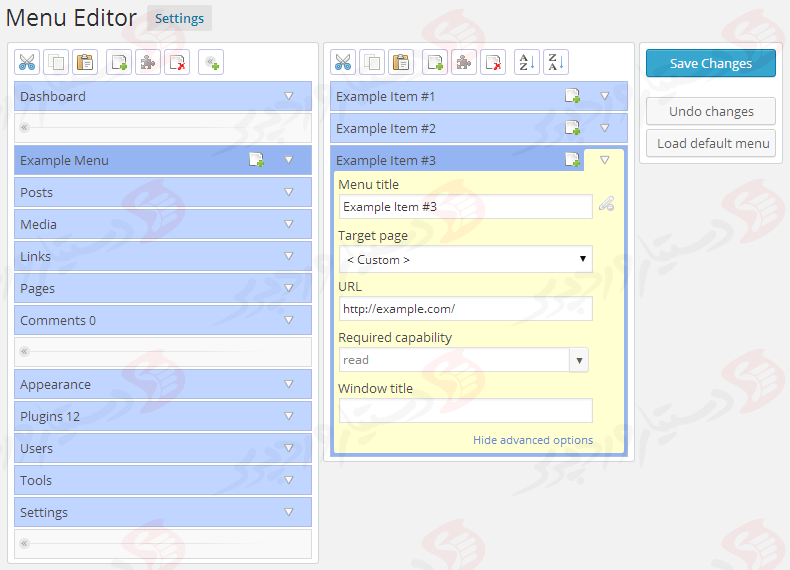The width and height of the screenshot is (790, 570).
Task: Expand the Settings menu properties arrow
Action: 289,512
